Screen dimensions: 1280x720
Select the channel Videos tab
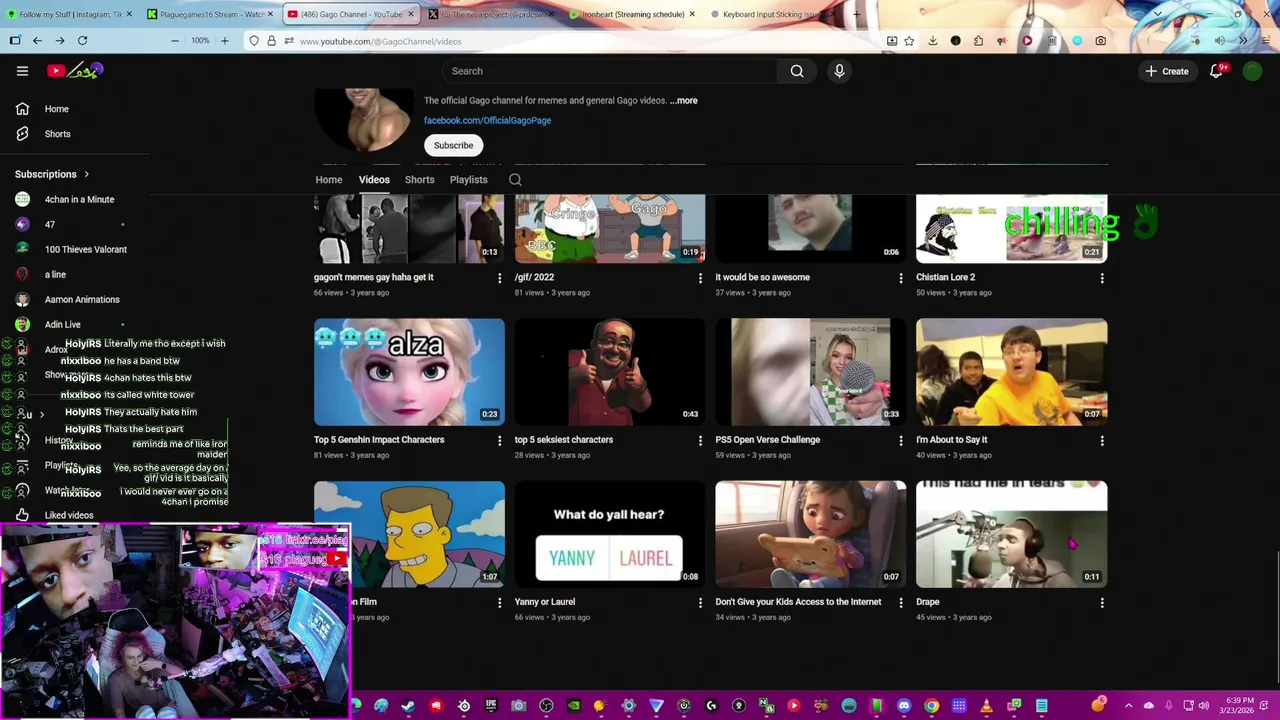click(x=374, y=180)
